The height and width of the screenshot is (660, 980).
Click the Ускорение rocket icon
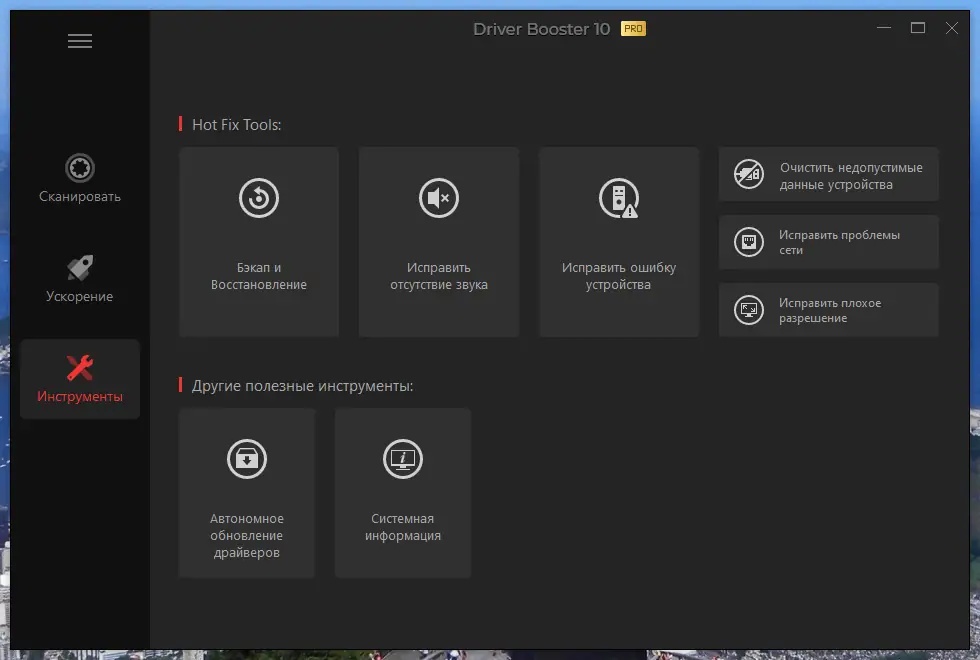(80, 268)
